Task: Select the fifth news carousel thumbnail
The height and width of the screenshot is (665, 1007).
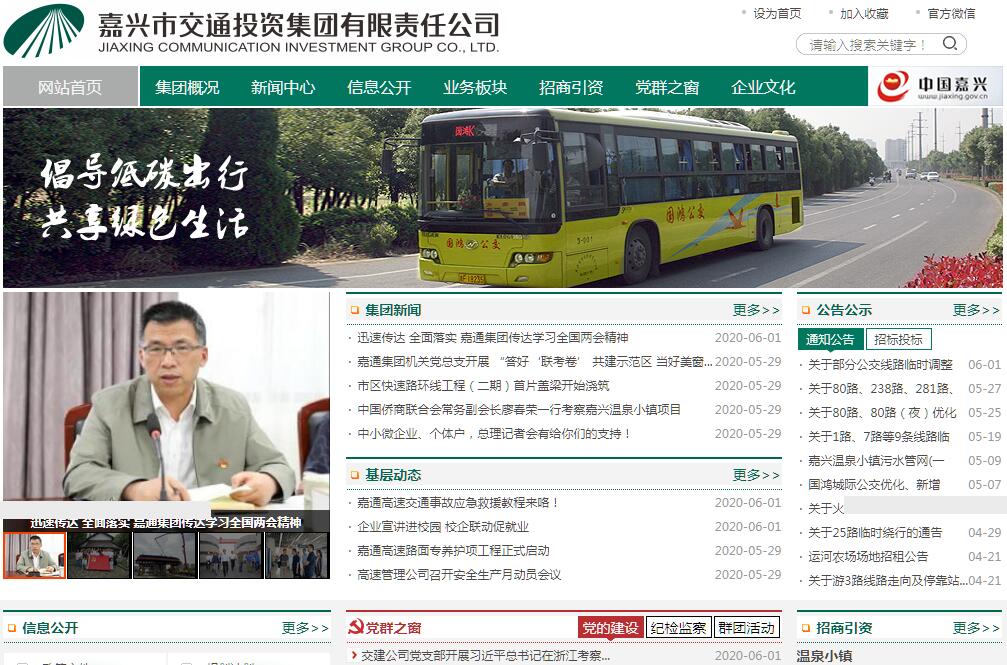Action: pos(297,556)
